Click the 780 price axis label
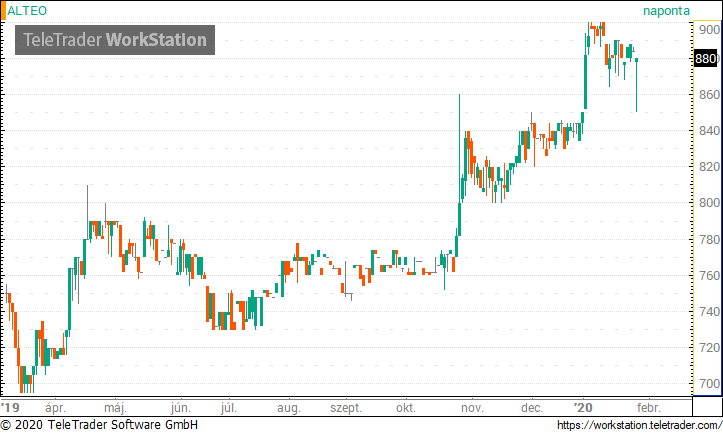723x434 pixels. (709, 239)
